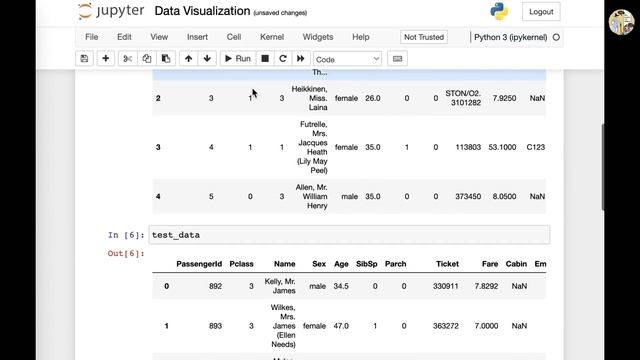The width and height of the screenshot is (640, 360).
Task: Run the selected cell
Action: (x=238, y=59)
